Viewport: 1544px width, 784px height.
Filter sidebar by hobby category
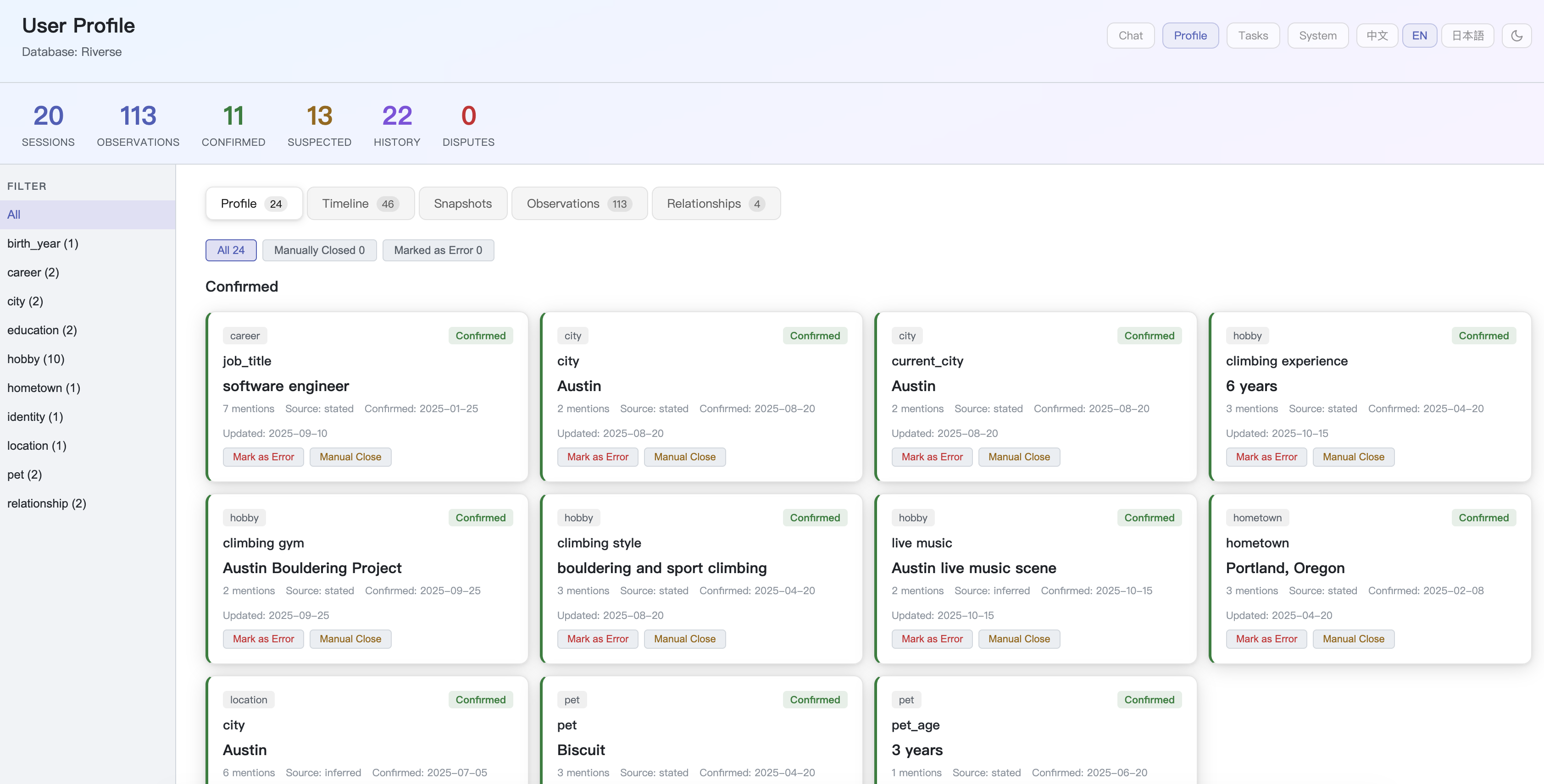(x=36, y=359)
